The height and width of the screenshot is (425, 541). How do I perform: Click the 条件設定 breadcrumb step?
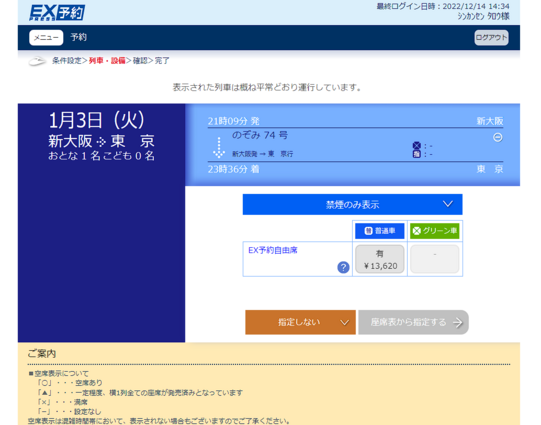(67, 61)
